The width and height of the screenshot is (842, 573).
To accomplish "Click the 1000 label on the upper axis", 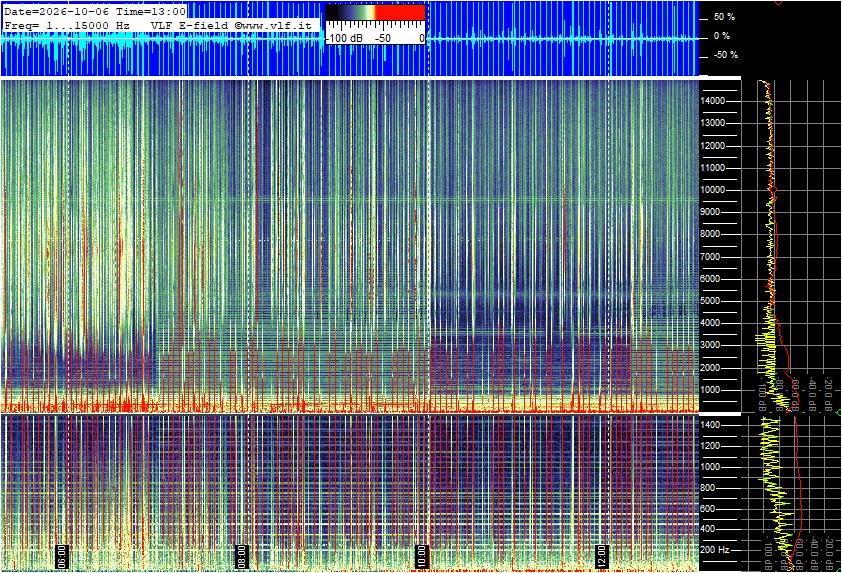I will [710, 390].
